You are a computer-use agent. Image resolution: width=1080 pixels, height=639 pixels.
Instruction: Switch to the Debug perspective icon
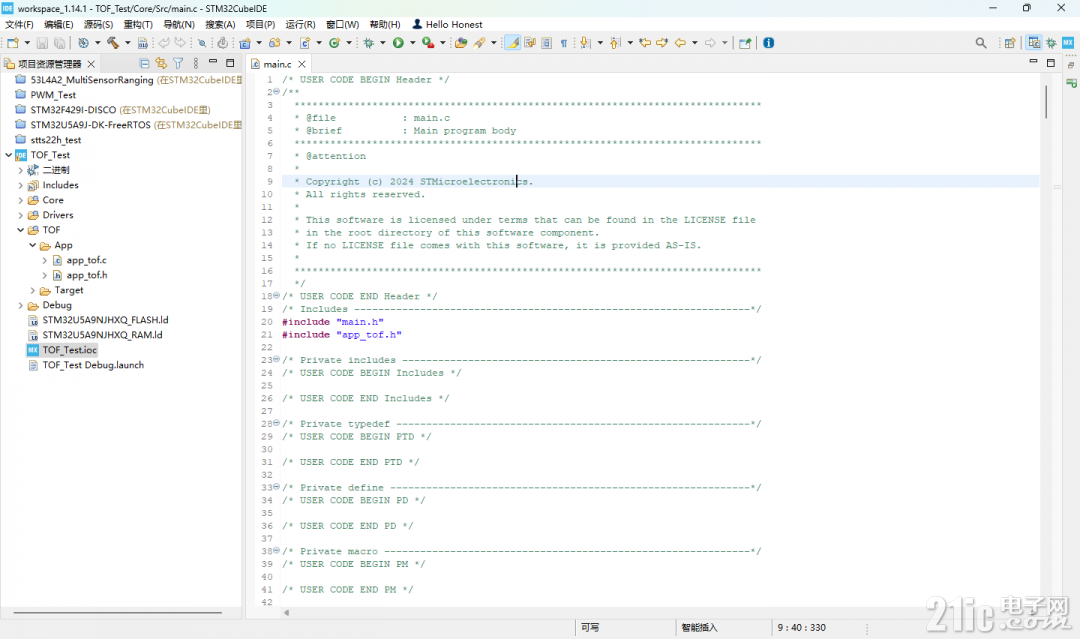click(1051, 43)
